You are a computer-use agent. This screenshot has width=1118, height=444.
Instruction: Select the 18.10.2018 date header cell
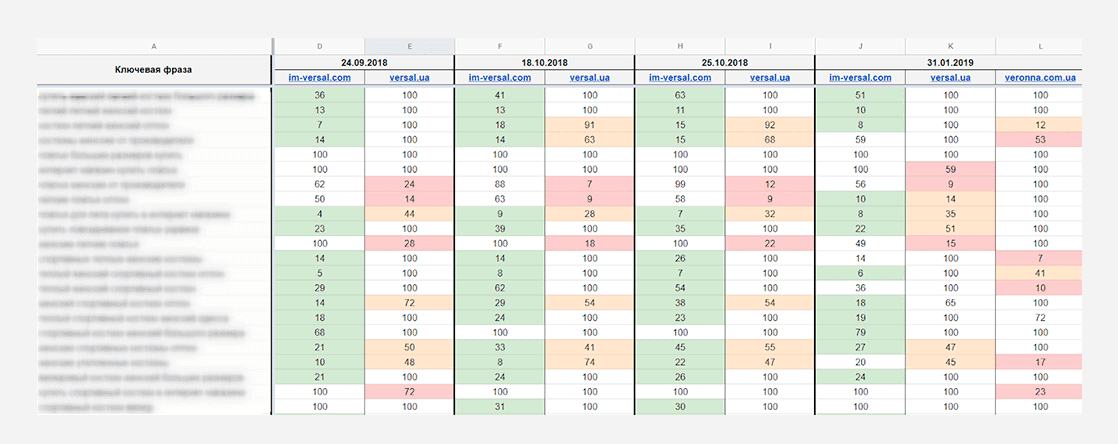point(544,63)
